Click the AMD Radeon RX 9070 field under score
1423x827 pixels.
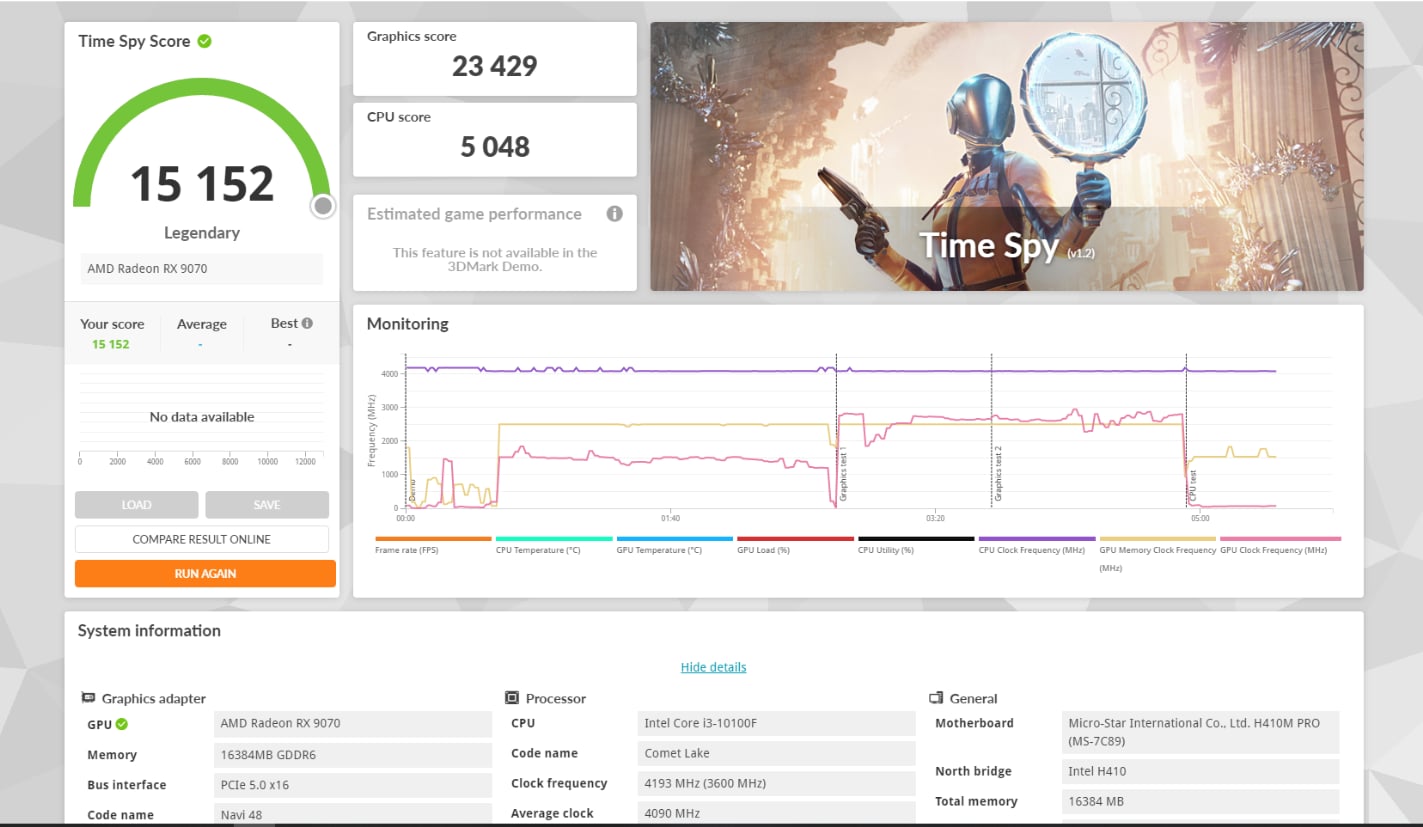[201, 268]
